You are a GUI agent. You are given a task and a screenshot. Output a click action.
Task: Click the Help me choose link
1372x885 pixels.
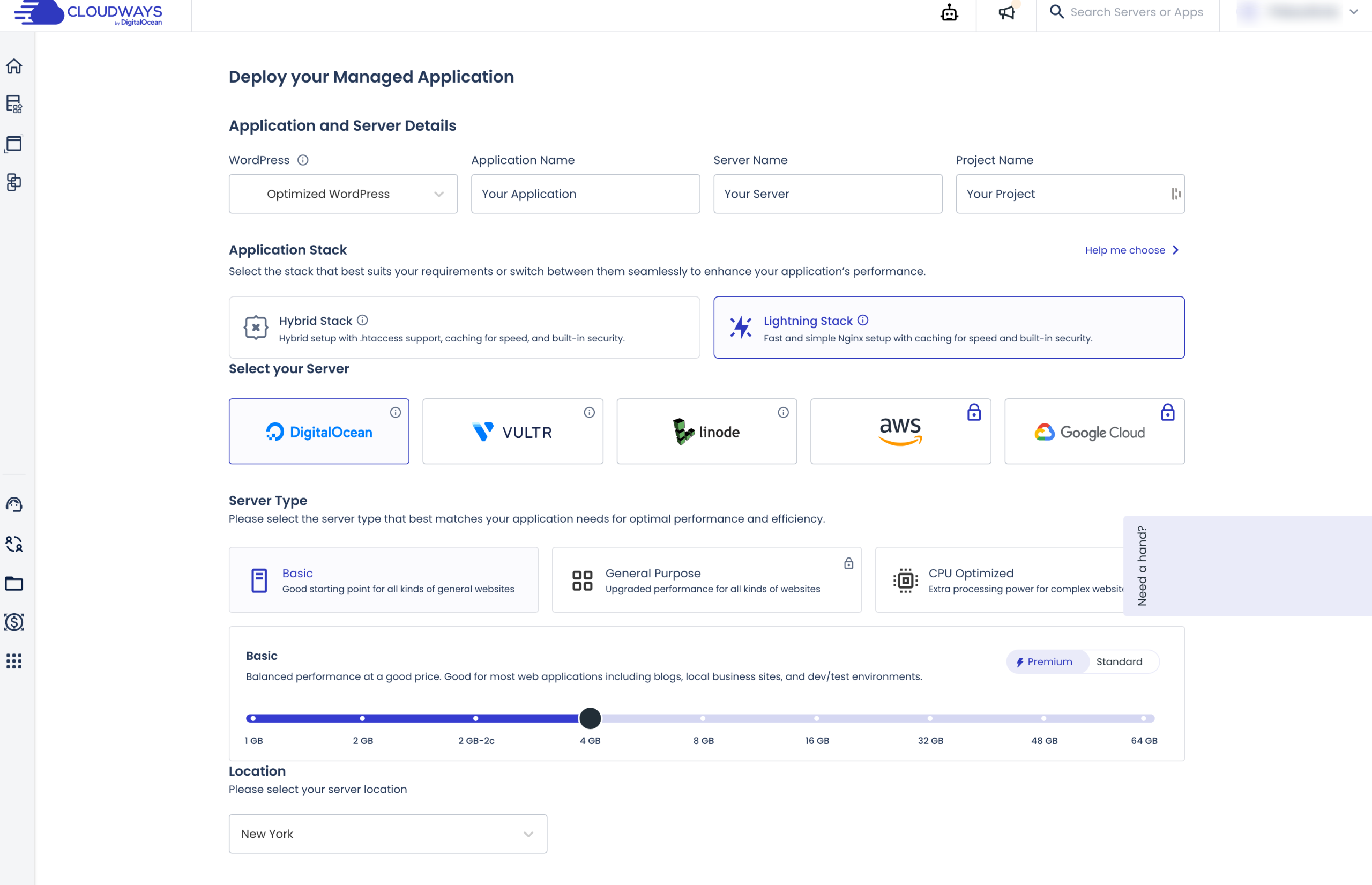[1125, 250]
